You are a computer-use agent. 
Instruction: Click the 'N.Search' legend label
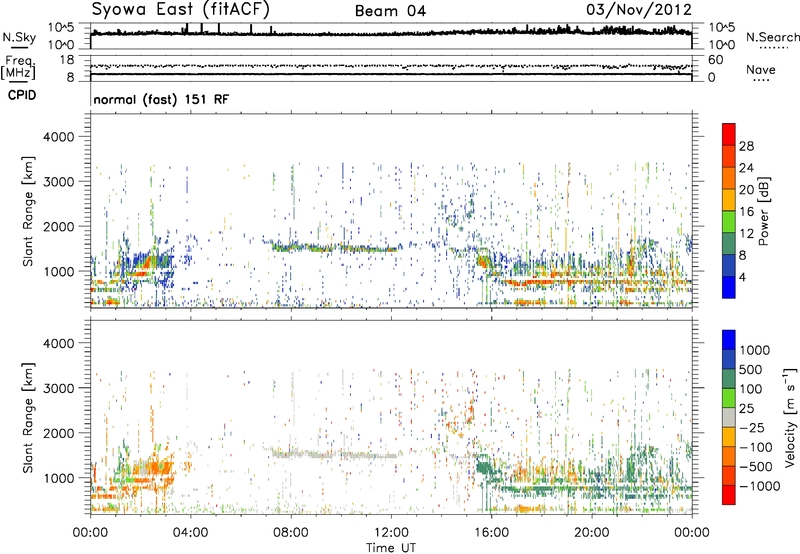[x=772, y=37]
